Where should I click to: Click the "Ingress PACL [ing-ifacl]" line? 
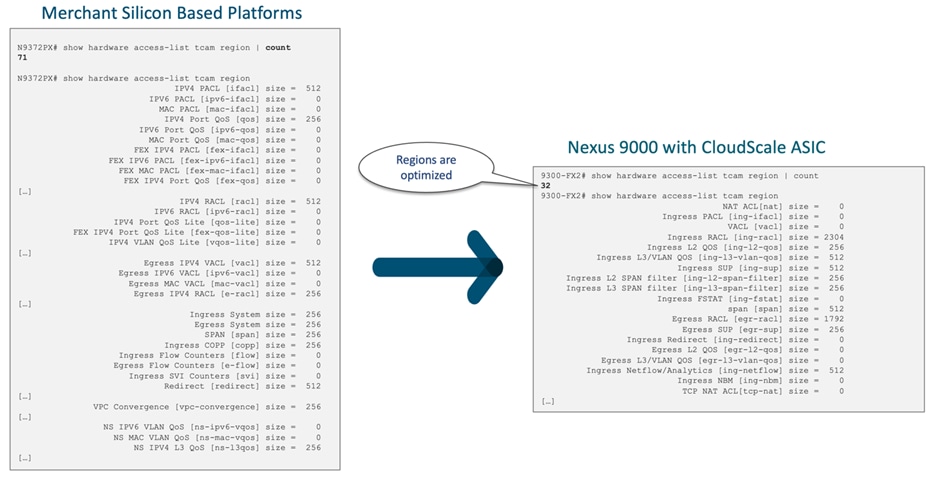[753, 217]
